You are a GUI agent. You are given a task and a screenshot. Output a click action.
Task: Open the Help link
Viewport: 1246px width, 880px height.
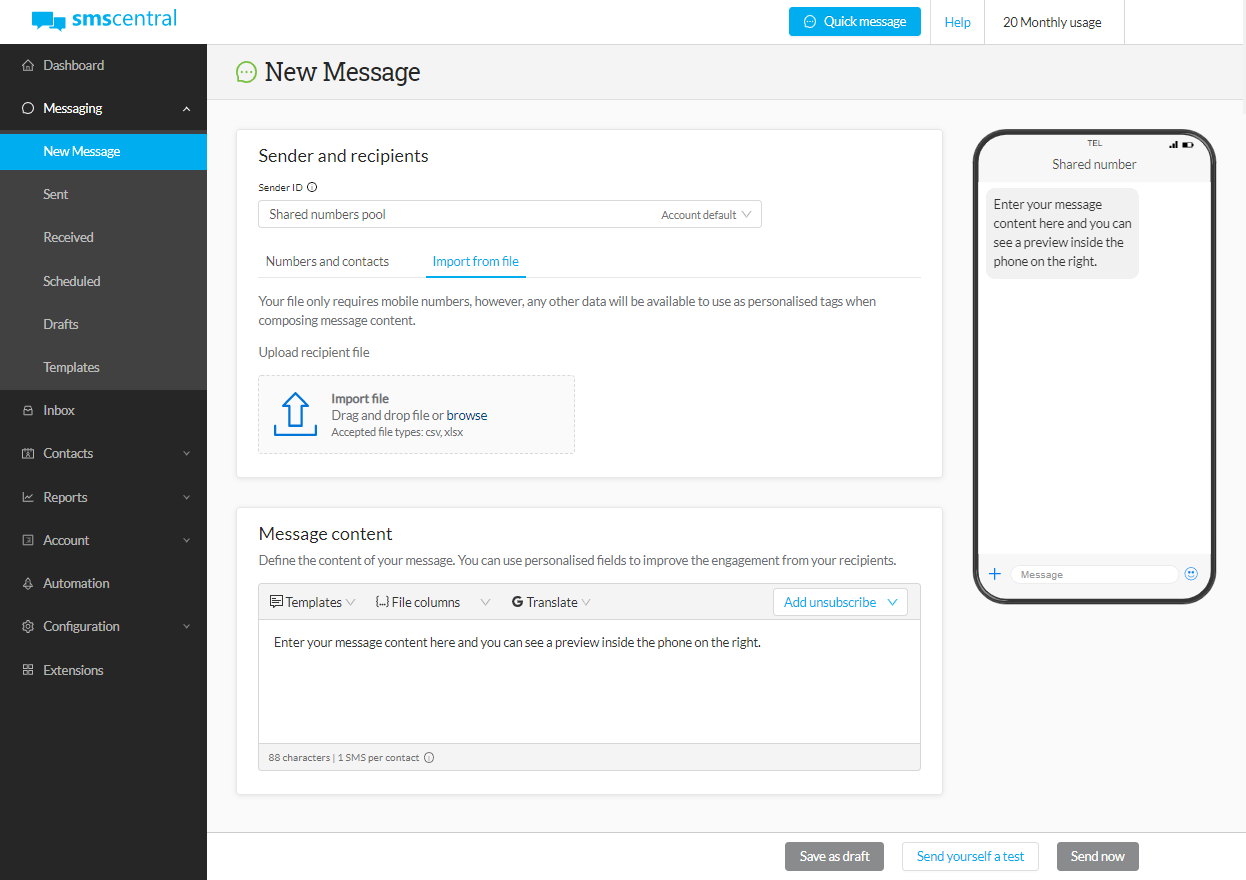[957, 22]
